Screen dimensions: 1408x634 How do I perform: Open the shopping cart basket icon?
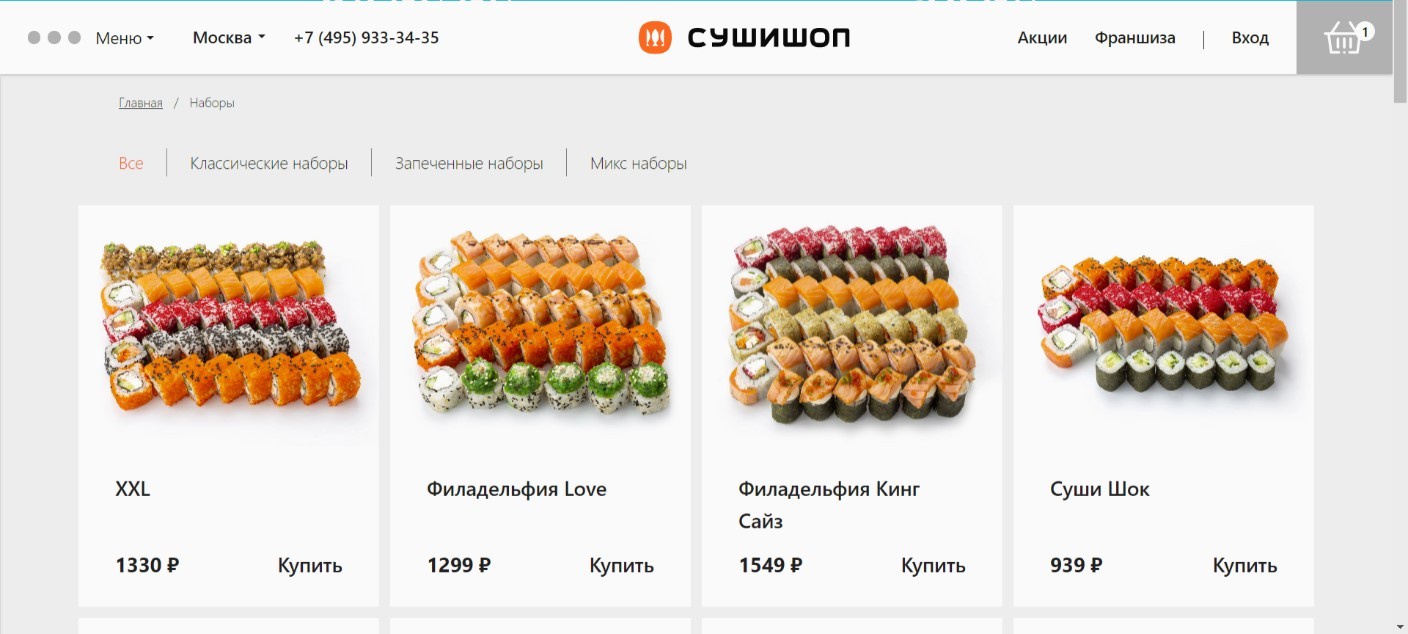[x=1344, y=38]
